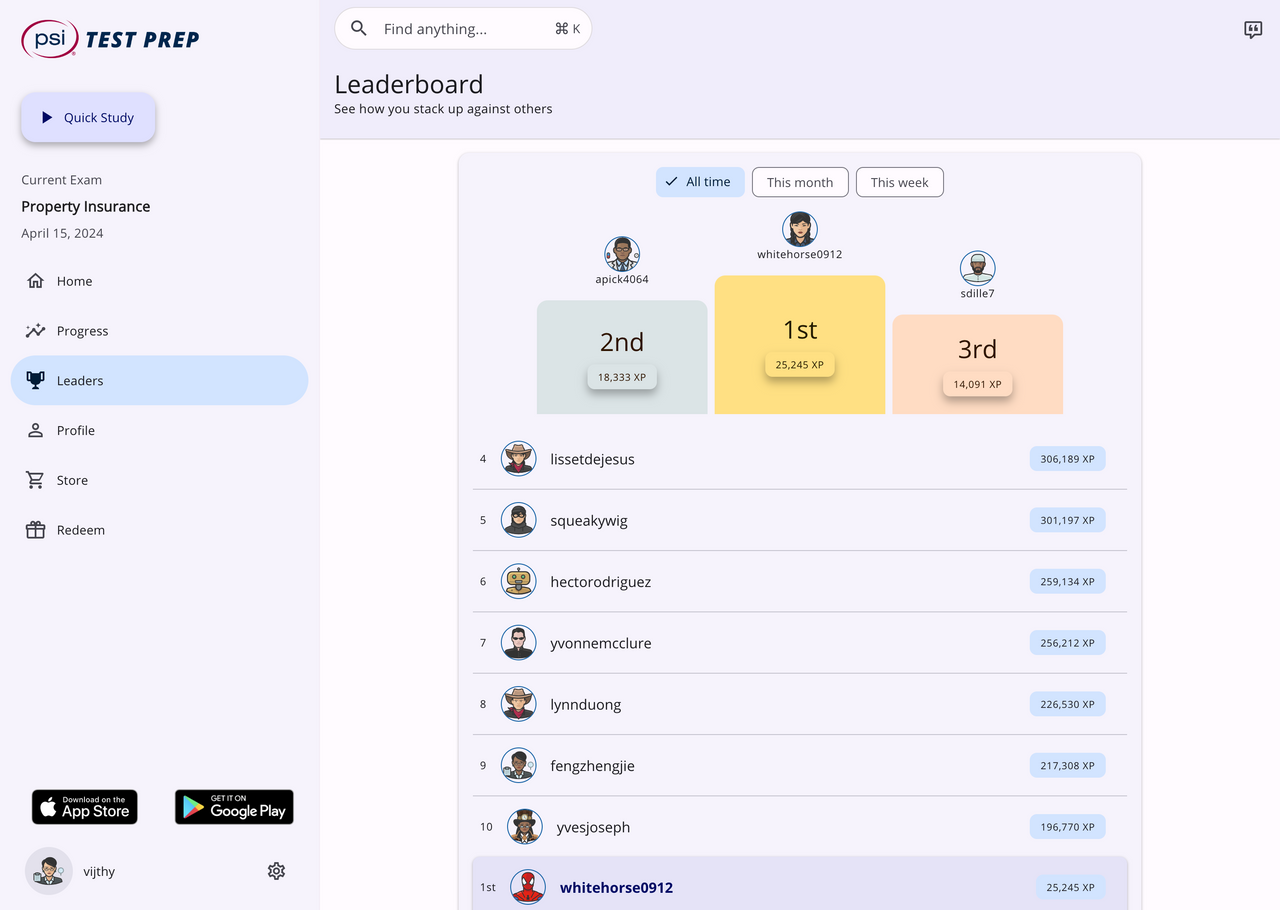This screenshot has height=910, width=1280.
Task: Click the settings gear icon
Action: [x=277, y=871]
